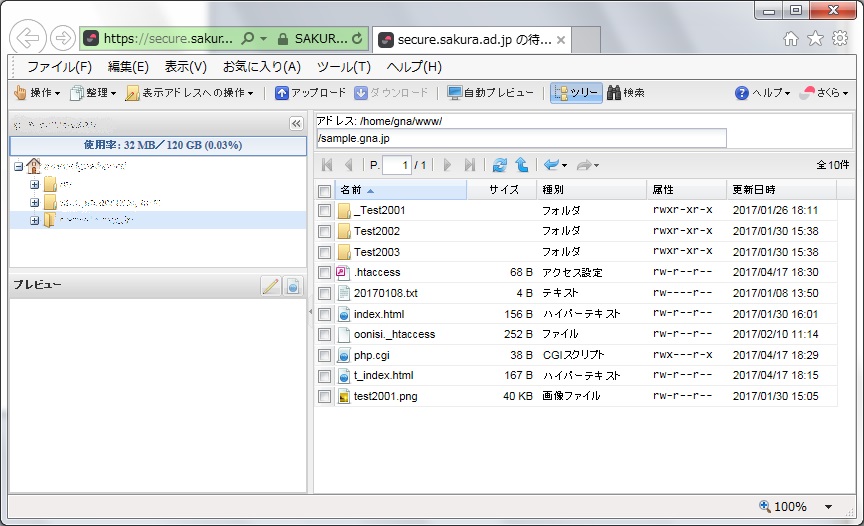Go to the first page icon
Viewport: 864px width, 526px height.
tap(327, 165)
